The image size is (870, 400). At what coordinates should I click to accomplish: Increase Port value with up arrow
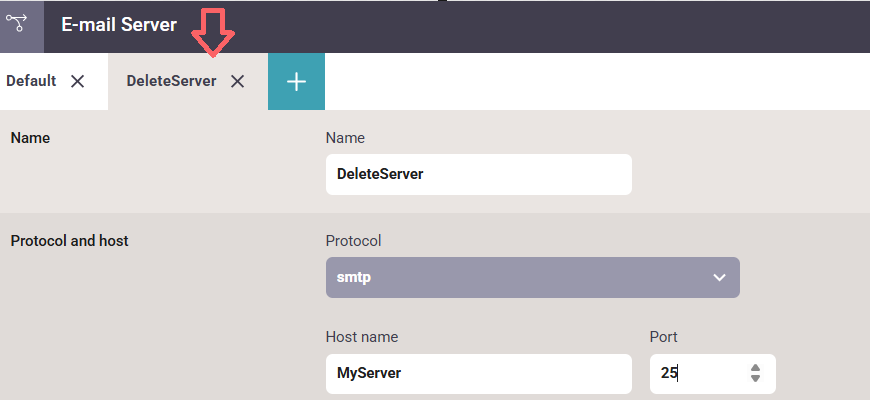tap(755, 367)
